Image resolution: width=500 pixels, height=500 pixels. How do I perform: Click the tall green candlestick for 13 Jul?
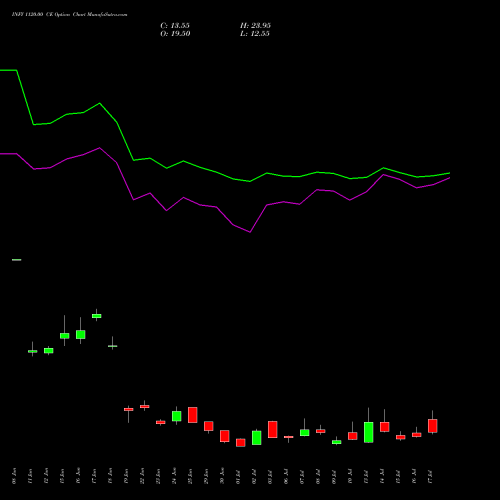369,432
